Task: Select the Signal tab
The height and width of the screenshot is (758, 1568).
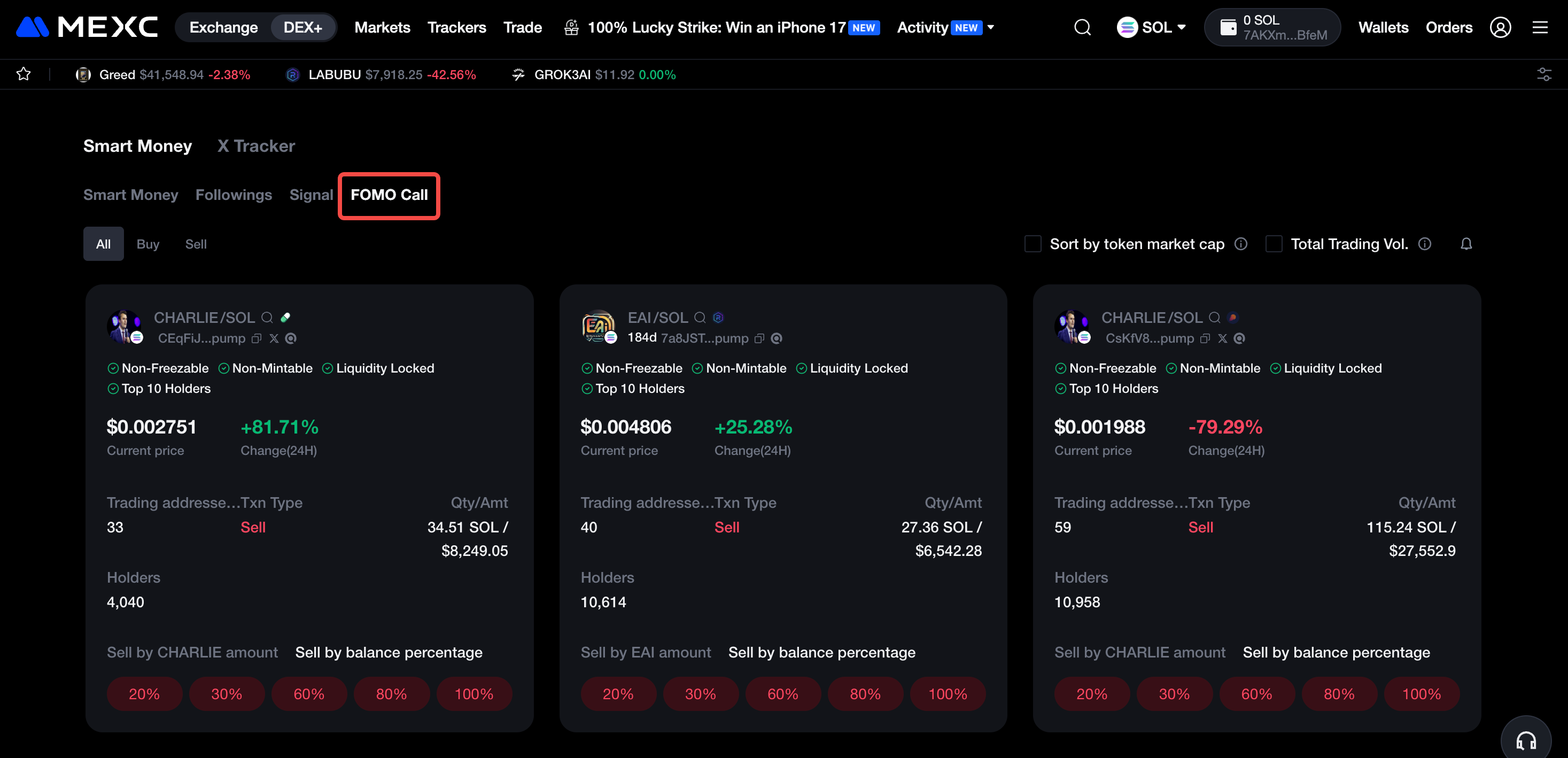Action: point(311,195)
